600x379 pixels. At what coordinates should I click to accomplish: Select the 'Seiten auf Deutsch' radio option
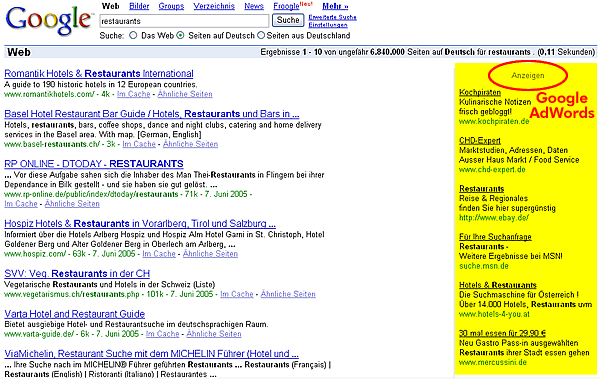pyautogui.click(x=180, y=36)
